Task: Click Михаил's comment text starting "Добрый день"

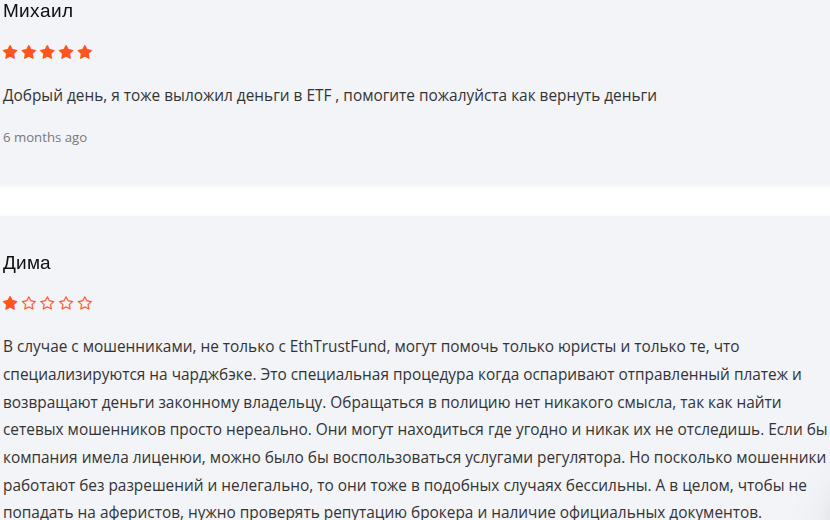Action: [329, 96]
